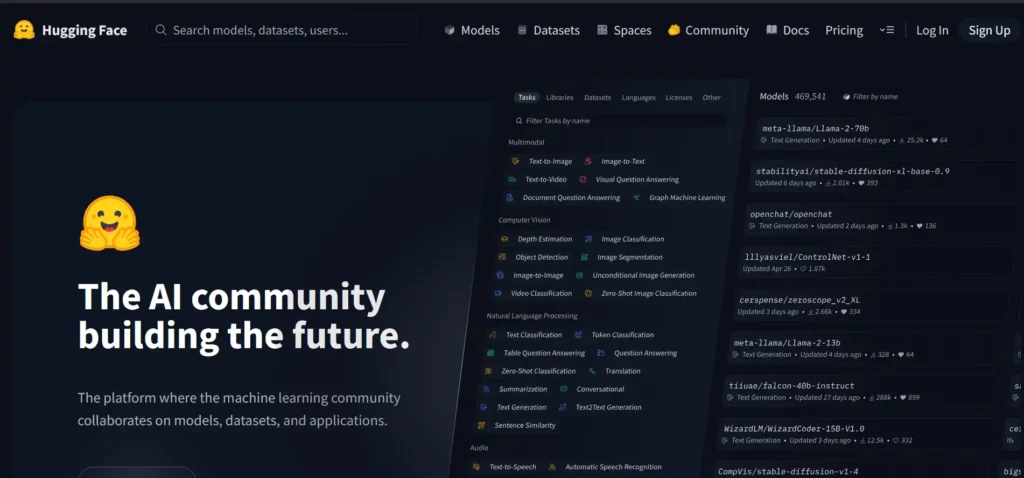Screen dimensions: 1024x478
Task: Click the Hugging Face brand name
Action: pyautogui.click(x=85, y=30)
